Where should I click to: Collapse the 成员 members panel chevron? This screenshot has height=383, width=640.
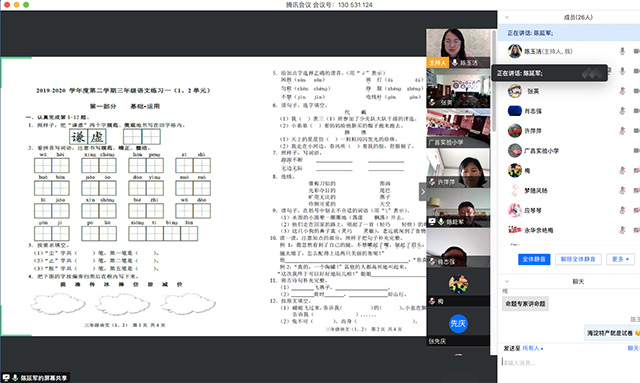point(507,17)
